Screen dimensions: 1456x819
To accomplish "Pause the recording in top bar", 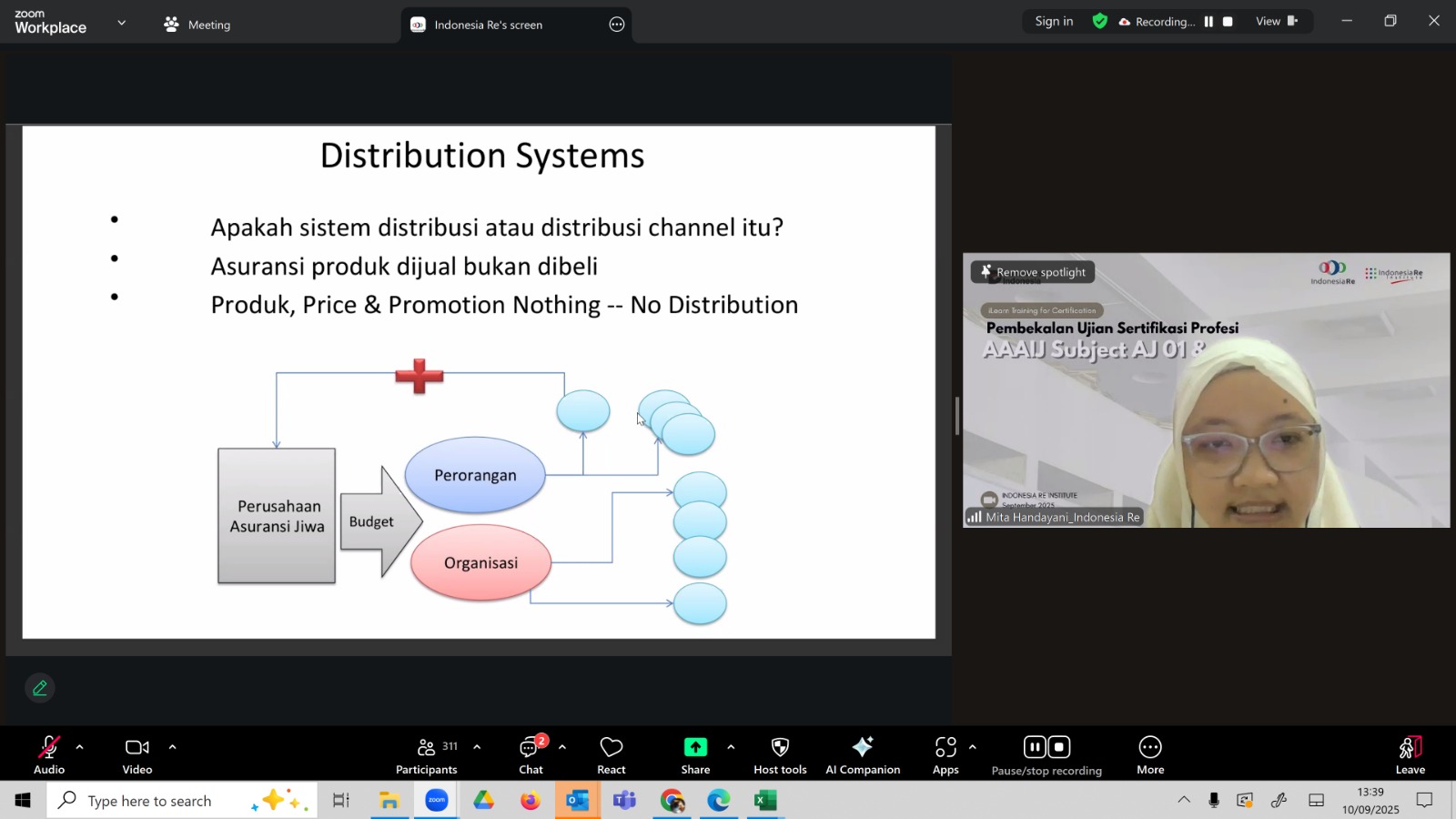I will pyautogui.click(x=1208, y=22).
